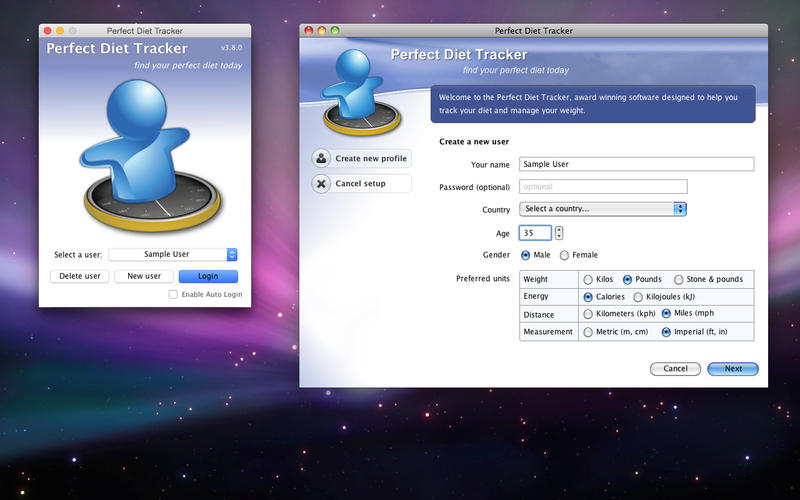
Task: Set weight units to Pounds
Action: [627, 279]
